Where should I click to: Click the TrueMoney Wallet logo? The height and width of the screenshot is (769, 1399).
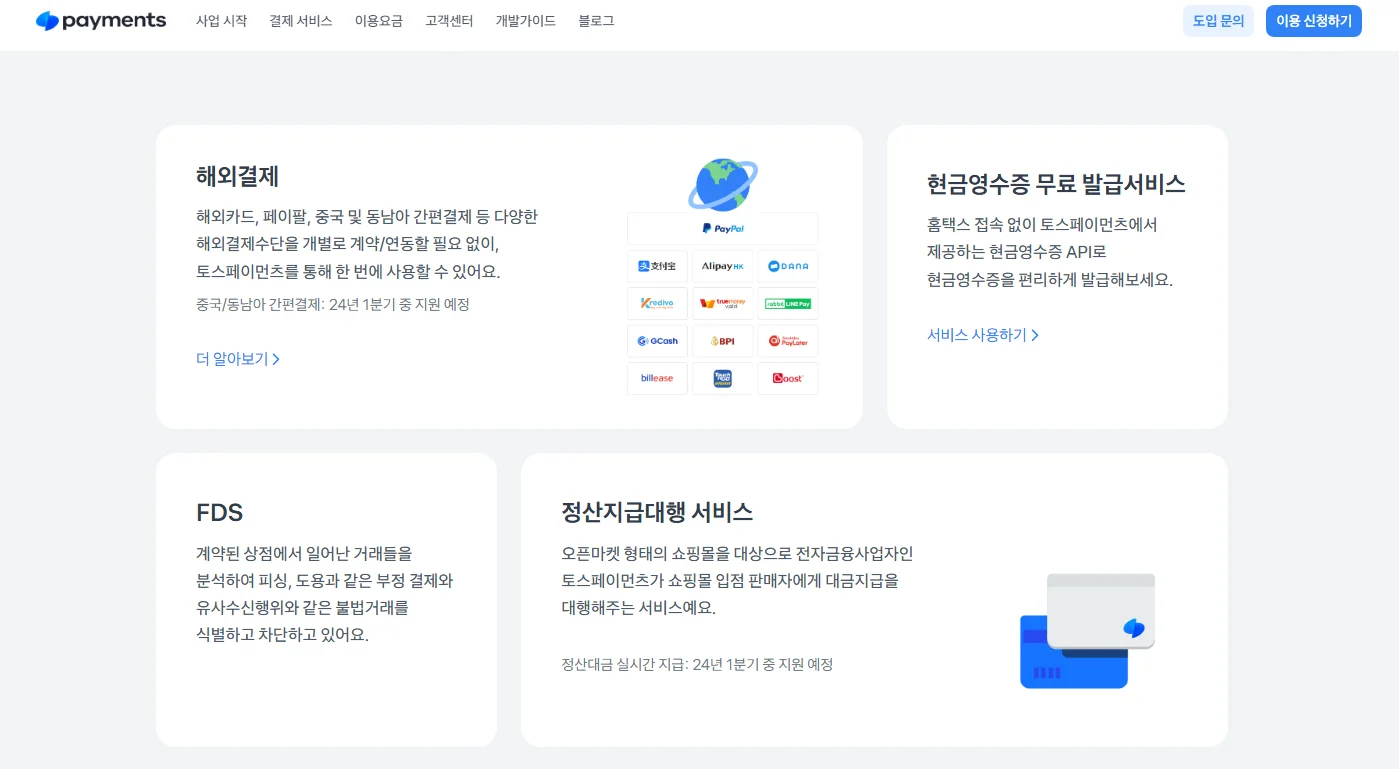(722, 303)
